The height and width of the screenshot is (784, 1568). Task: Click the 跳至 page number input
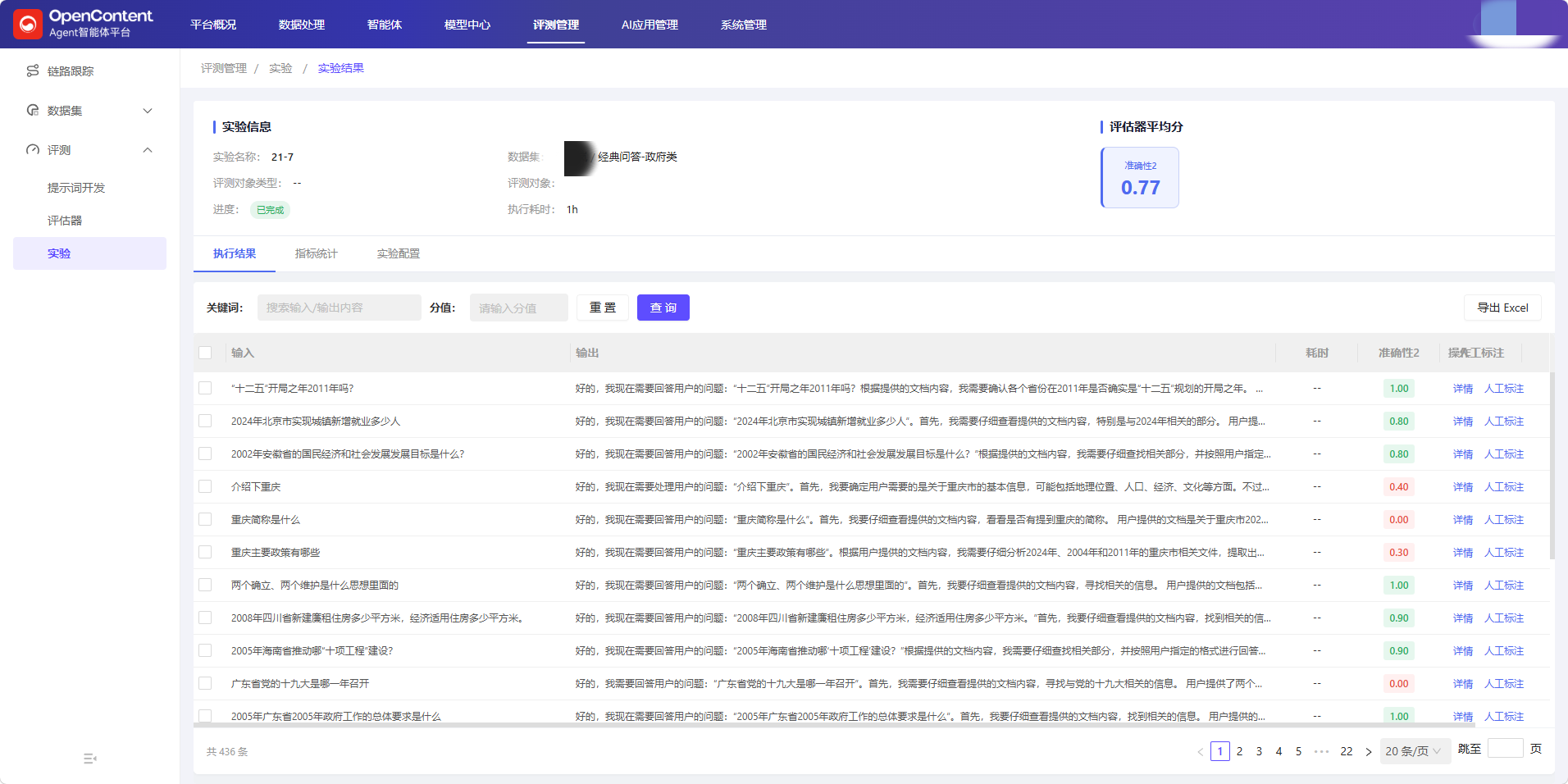(x=1506, y=749)
